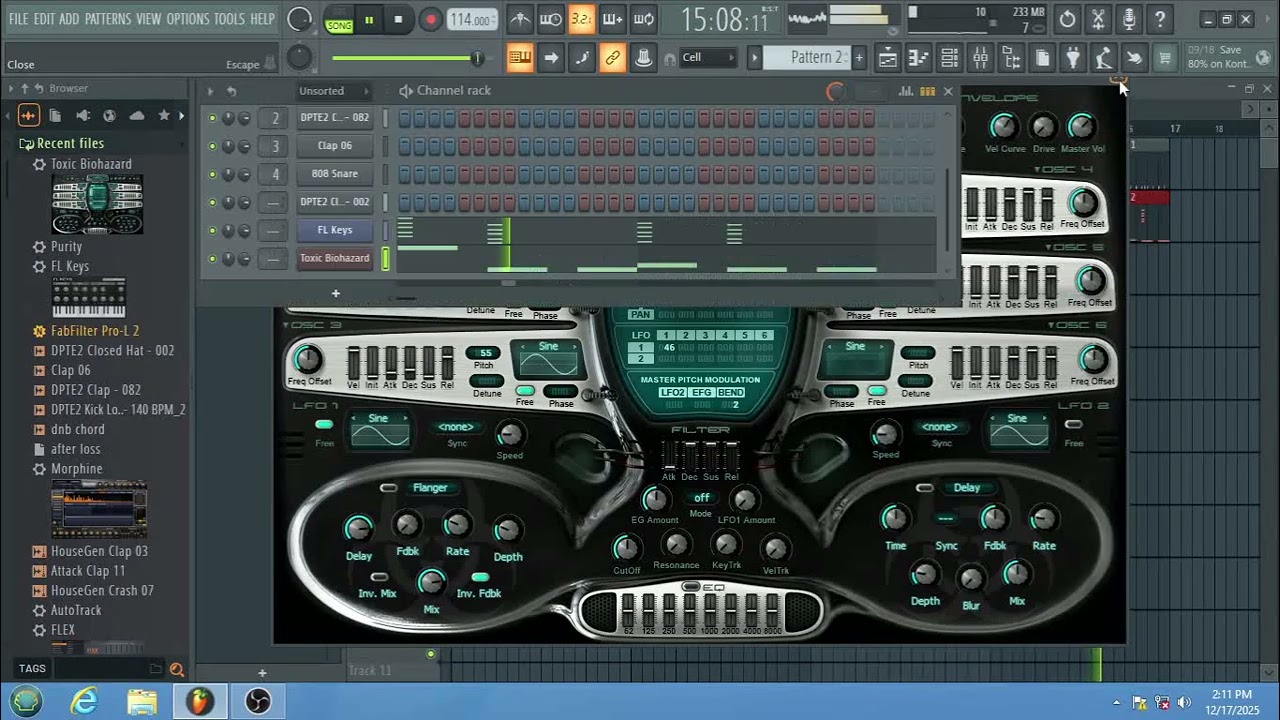Open the Piano roll view icon

(x=919, y=58)
